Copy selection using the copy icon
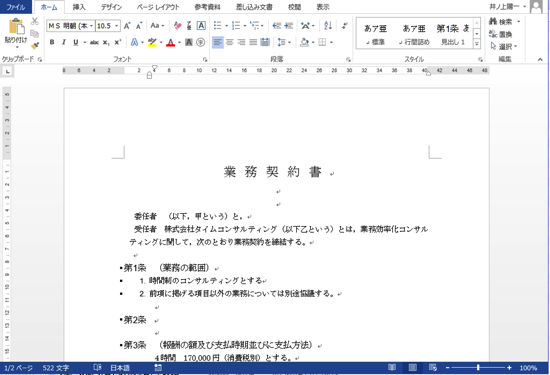 pyautogui.click(x=34, y=34)
